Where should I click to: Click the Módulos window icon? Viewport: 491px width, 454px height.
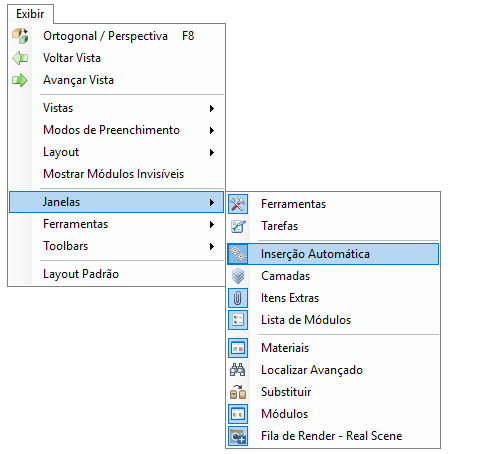pyautogui.click(x=238, y=414)
